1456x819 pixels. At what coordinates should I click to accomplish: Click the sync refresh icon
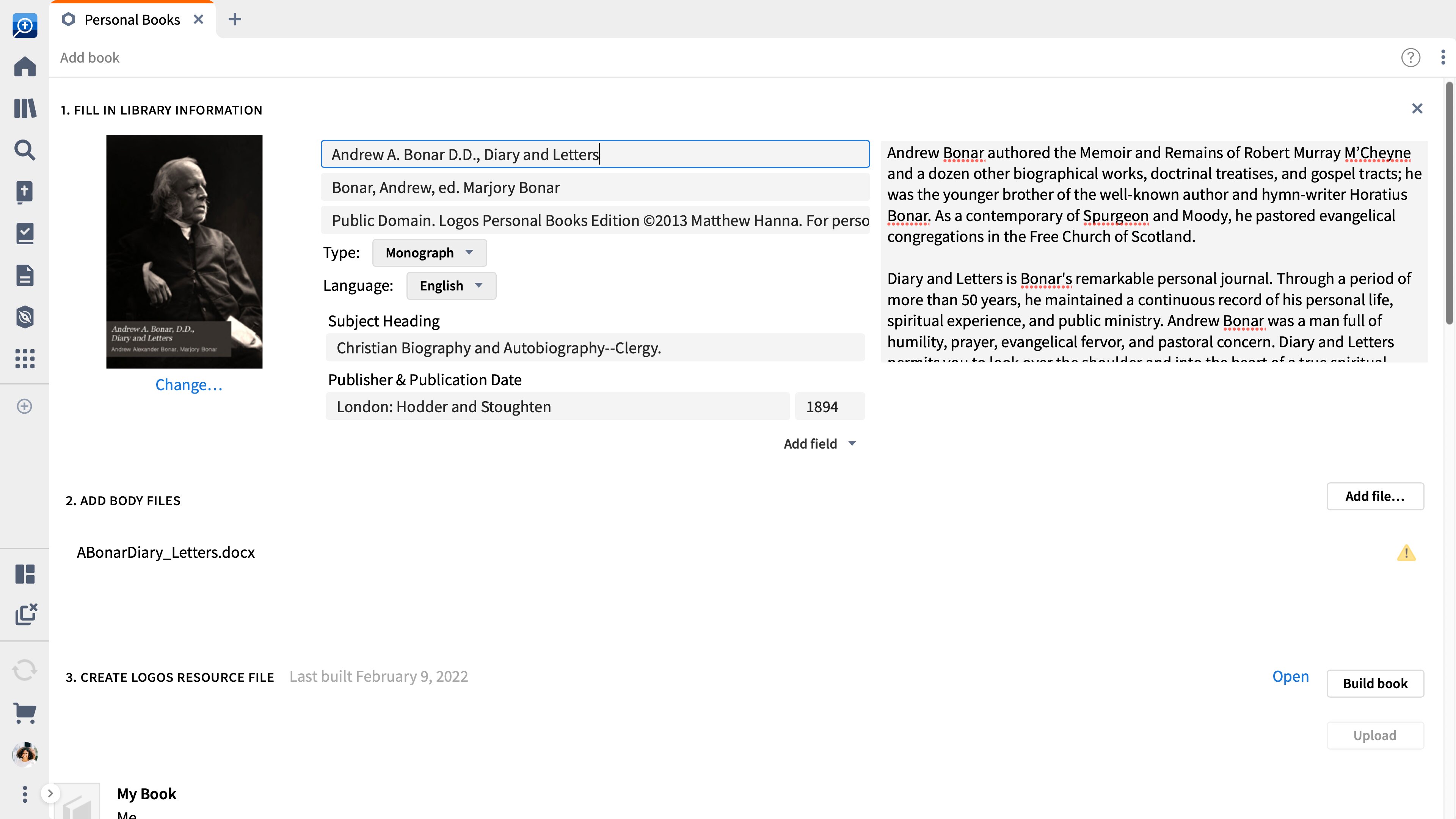point(25,670)
